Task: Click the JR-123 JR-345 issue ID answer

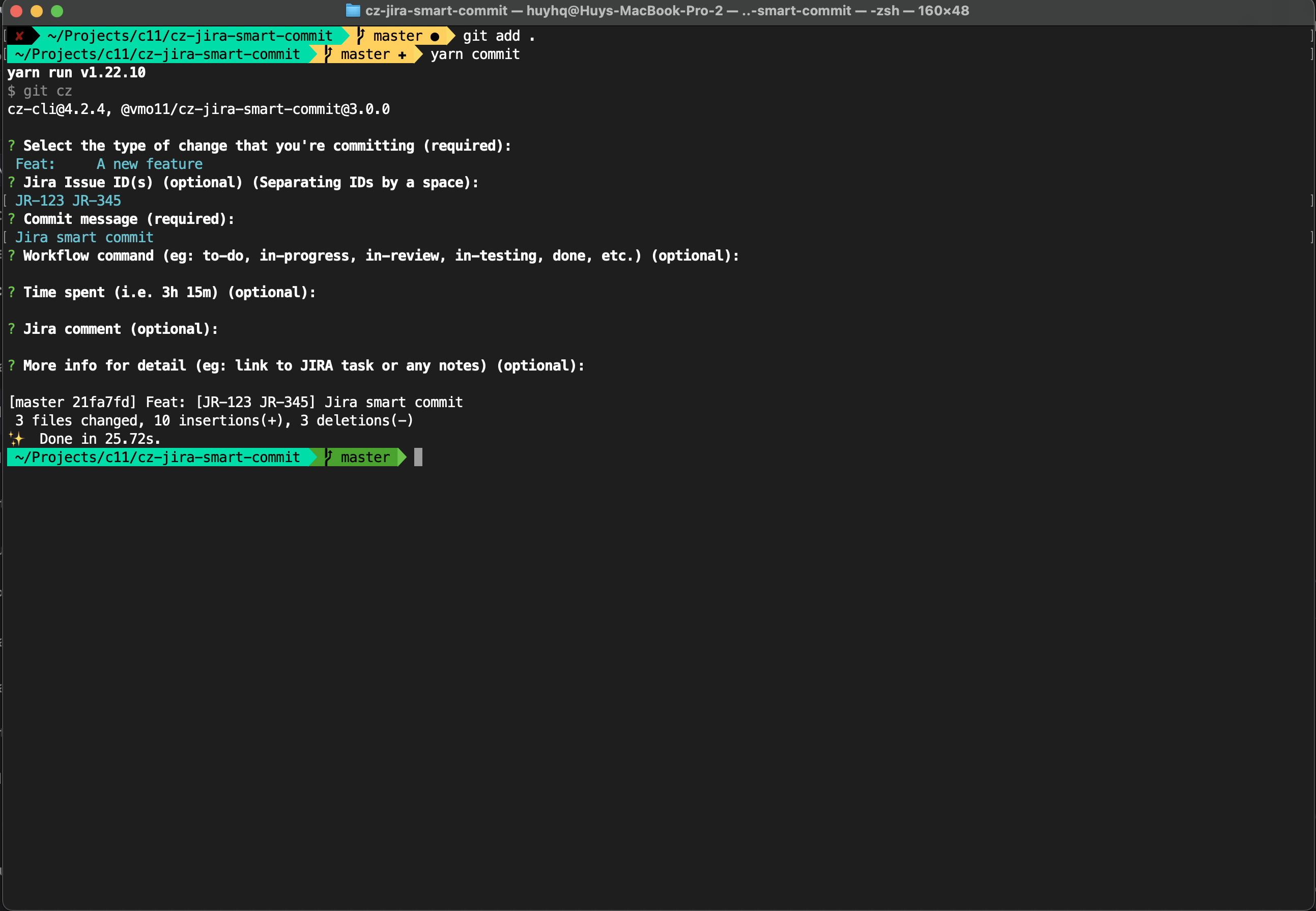Action: 68,201
